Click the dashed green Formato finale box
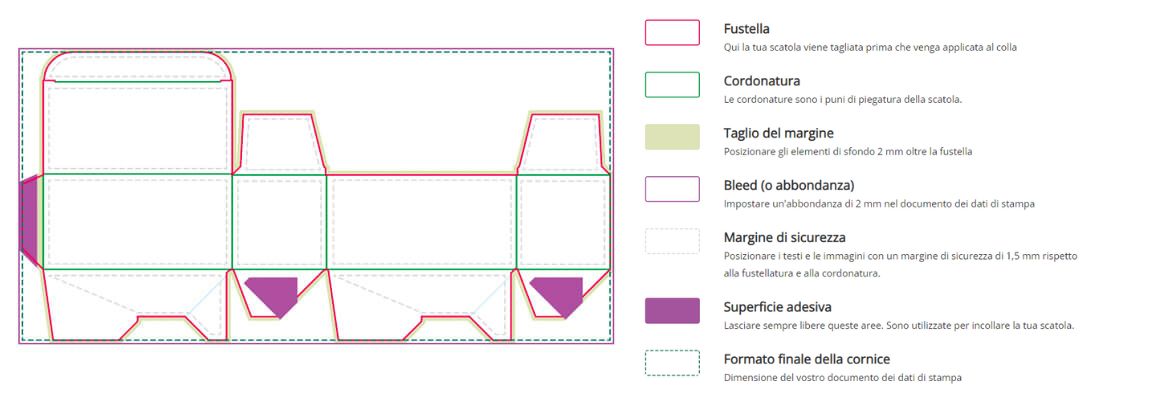The image size is (1170, 400). coord(672,362)
